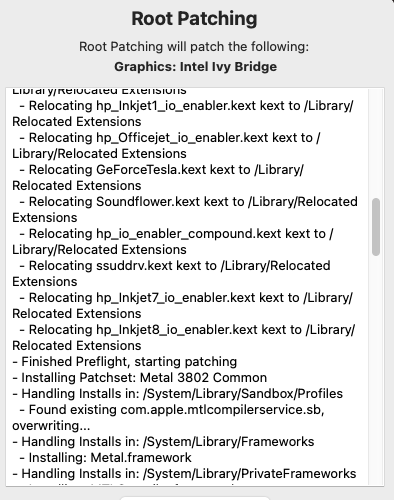Click the vertical scrollbar thumb in log
The width and height of the screenshot is (394, 500).
[376, 227]
